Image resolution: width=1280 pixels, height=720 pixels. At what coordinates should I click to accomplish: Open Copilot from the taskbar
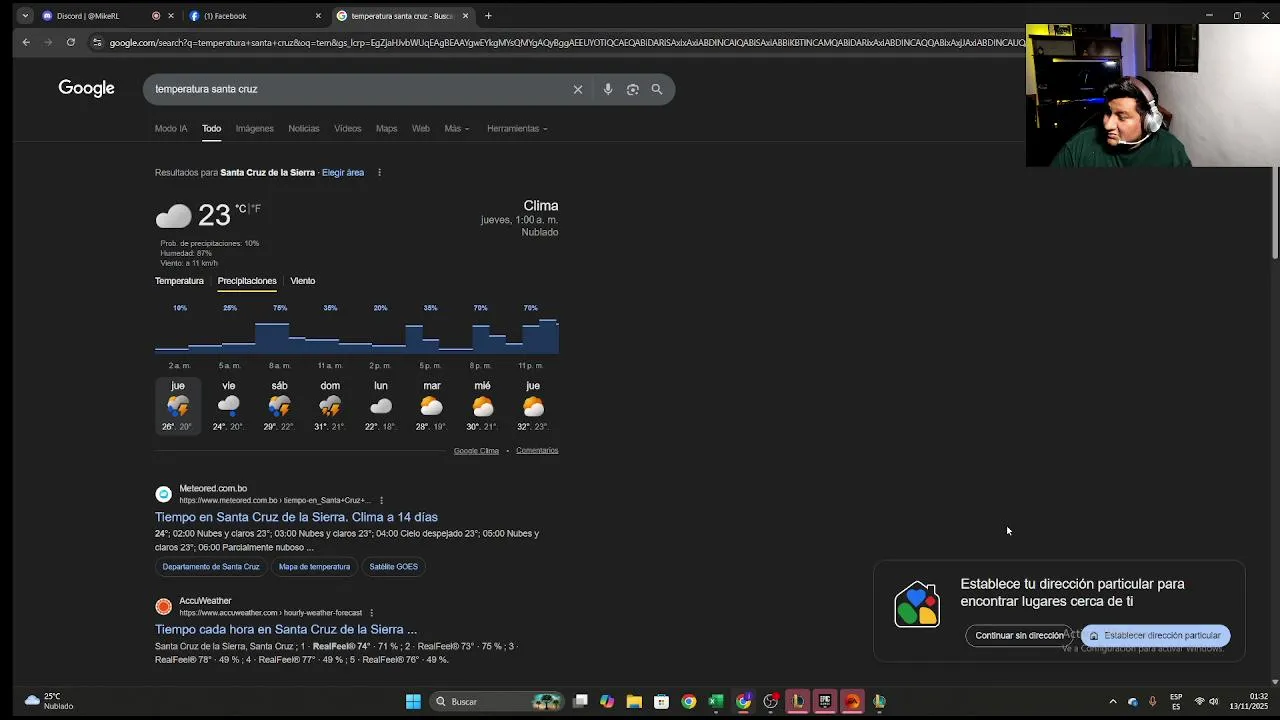[607, 701]
